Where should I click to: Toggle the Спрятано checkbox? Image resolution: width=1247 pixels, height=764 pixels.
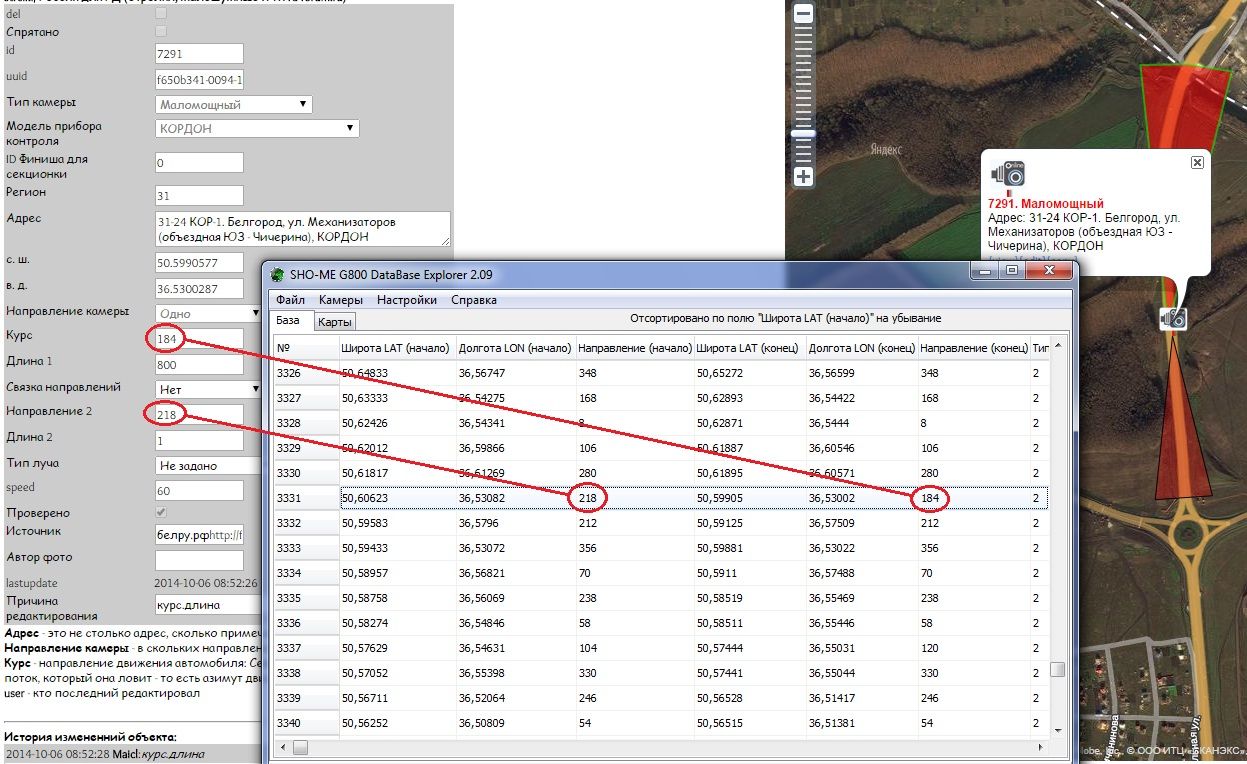[x=161, y=32]
